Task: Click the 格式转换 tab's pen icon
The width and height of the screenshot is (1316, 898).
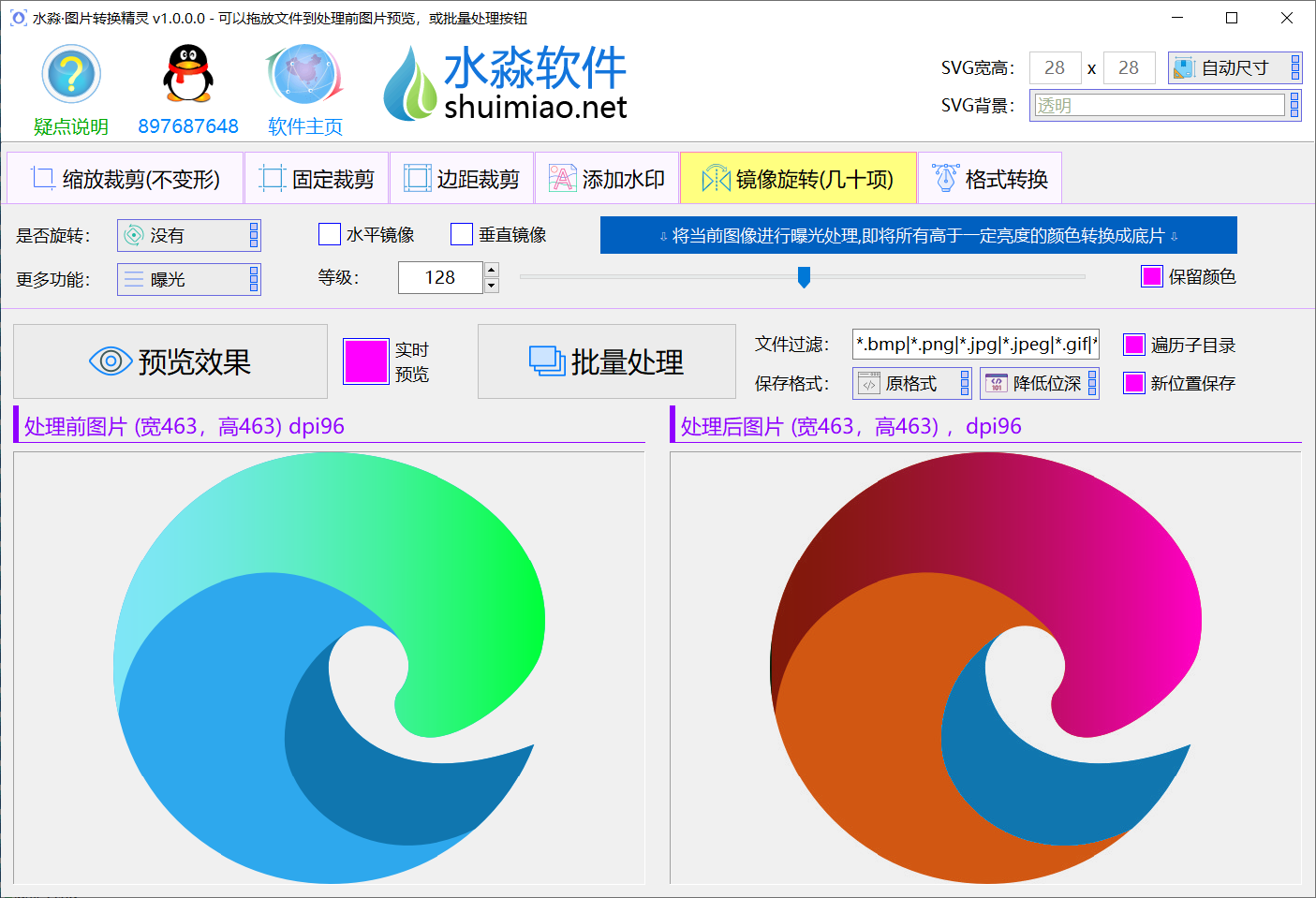Action: (x=945, y=178)
